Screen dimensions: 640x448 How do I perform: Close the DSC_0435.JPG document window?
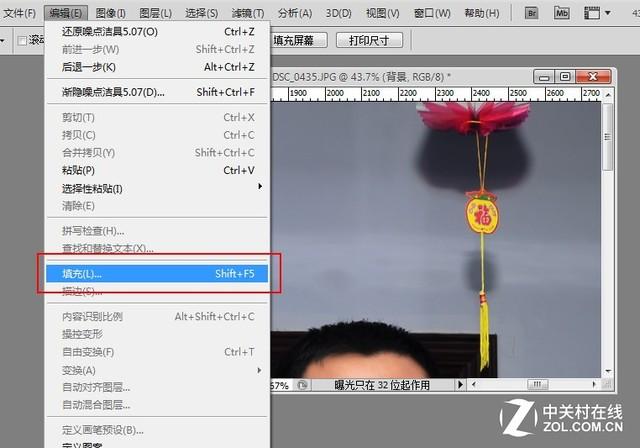point(593,77)
